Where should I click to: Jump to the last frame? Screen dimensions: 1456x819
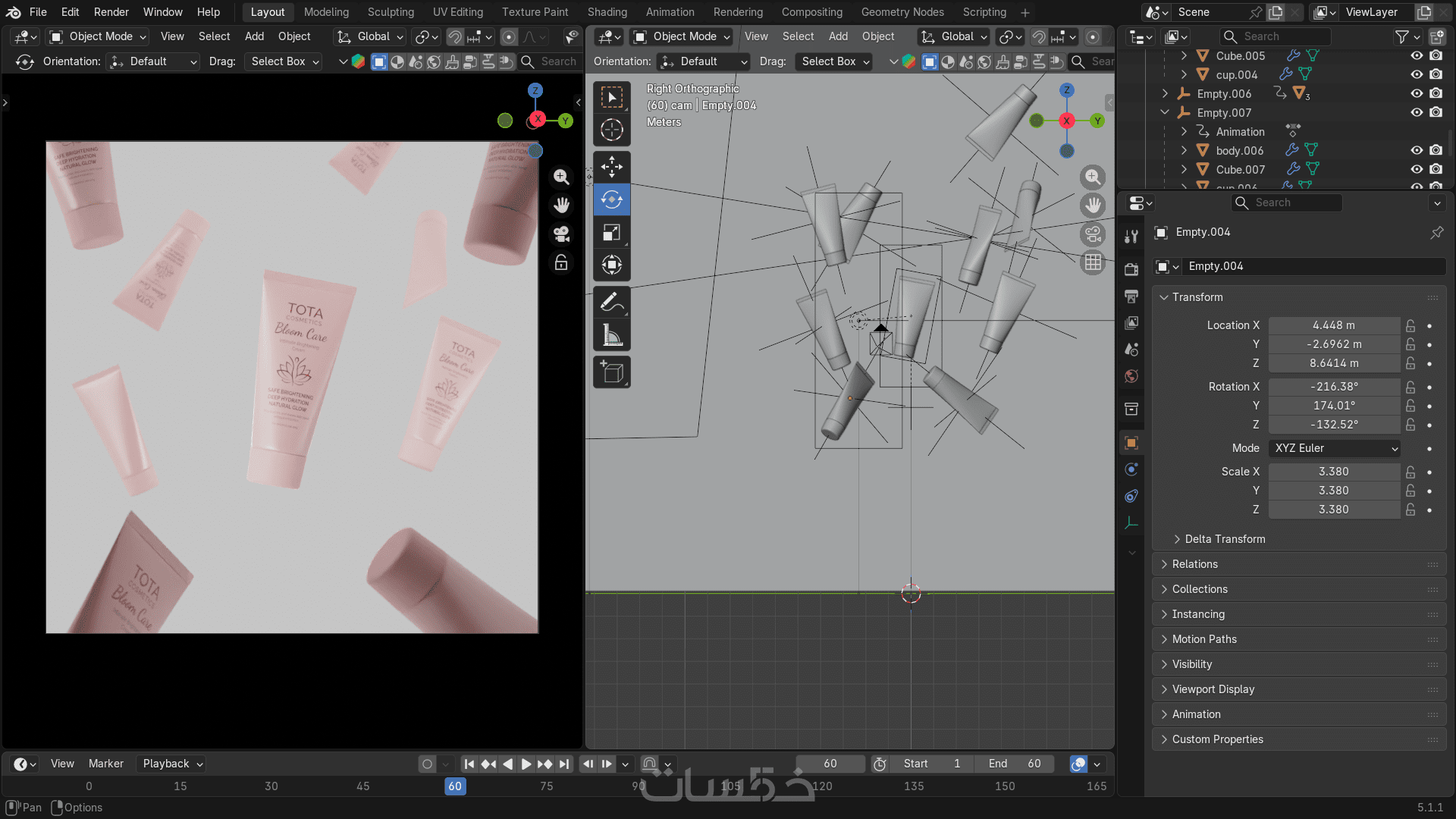click(x=563, y=764)
